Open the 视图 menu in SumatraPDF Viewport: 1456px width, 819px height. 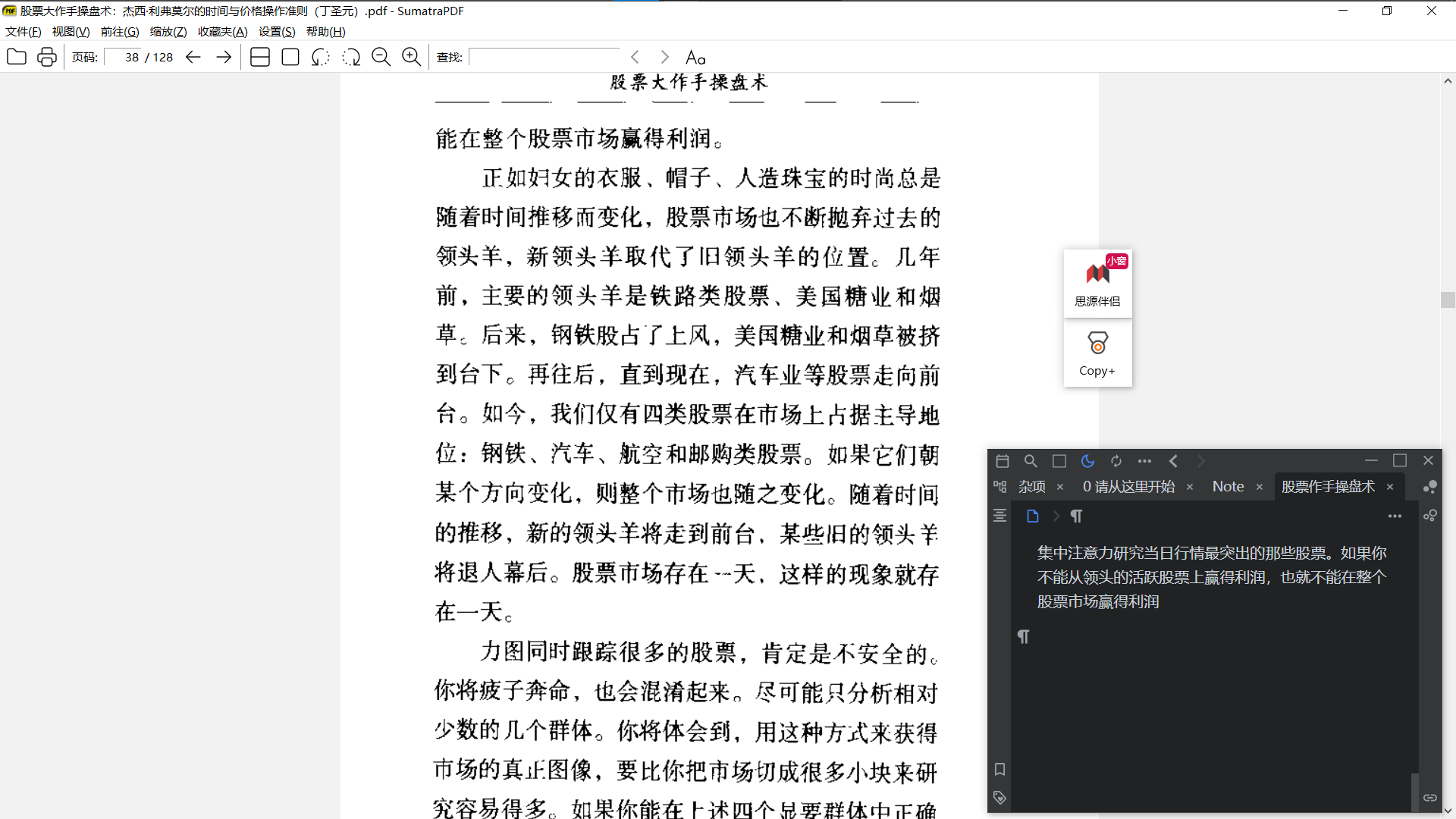point(70,31)
